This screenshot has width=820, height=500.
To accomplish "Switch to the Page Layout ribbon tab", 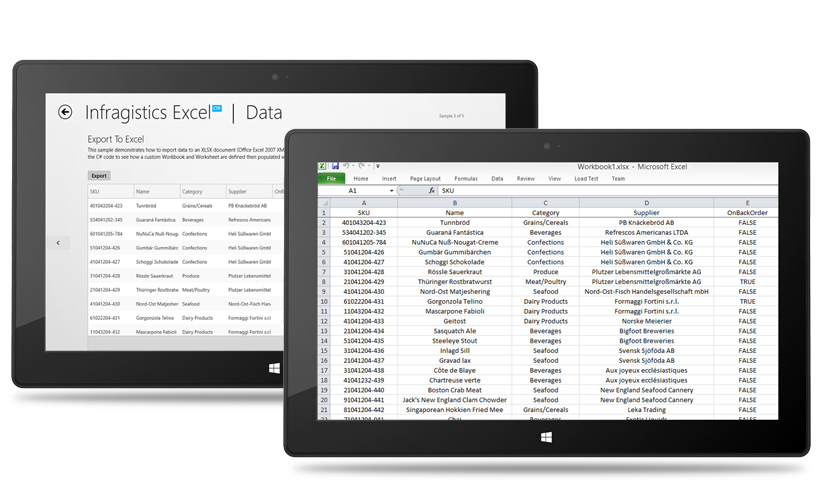I will click(425, 178).
